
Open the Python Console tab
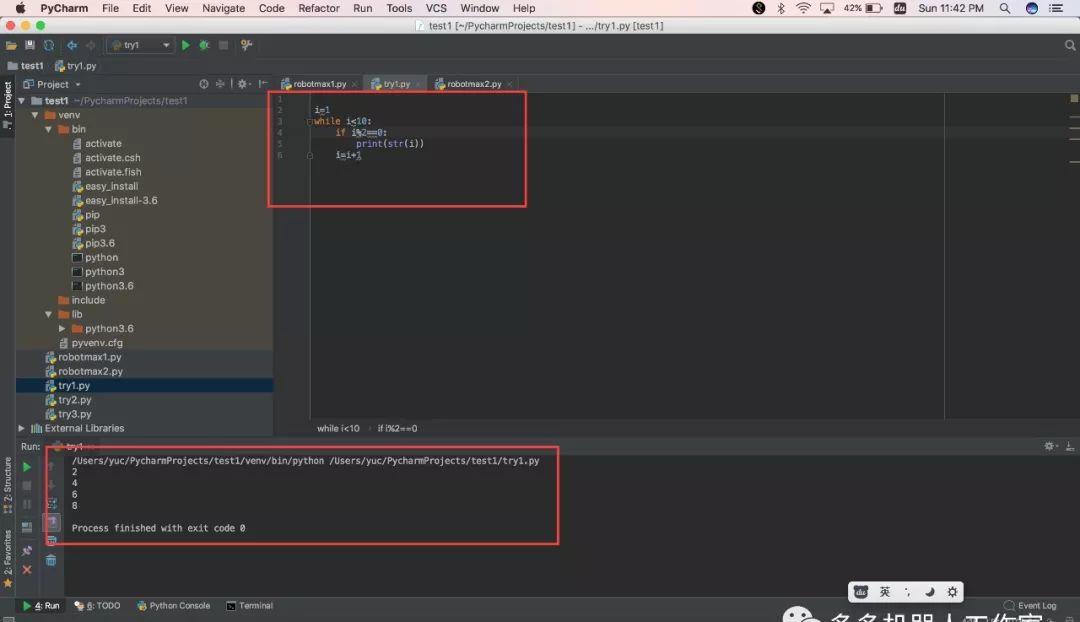174,605
